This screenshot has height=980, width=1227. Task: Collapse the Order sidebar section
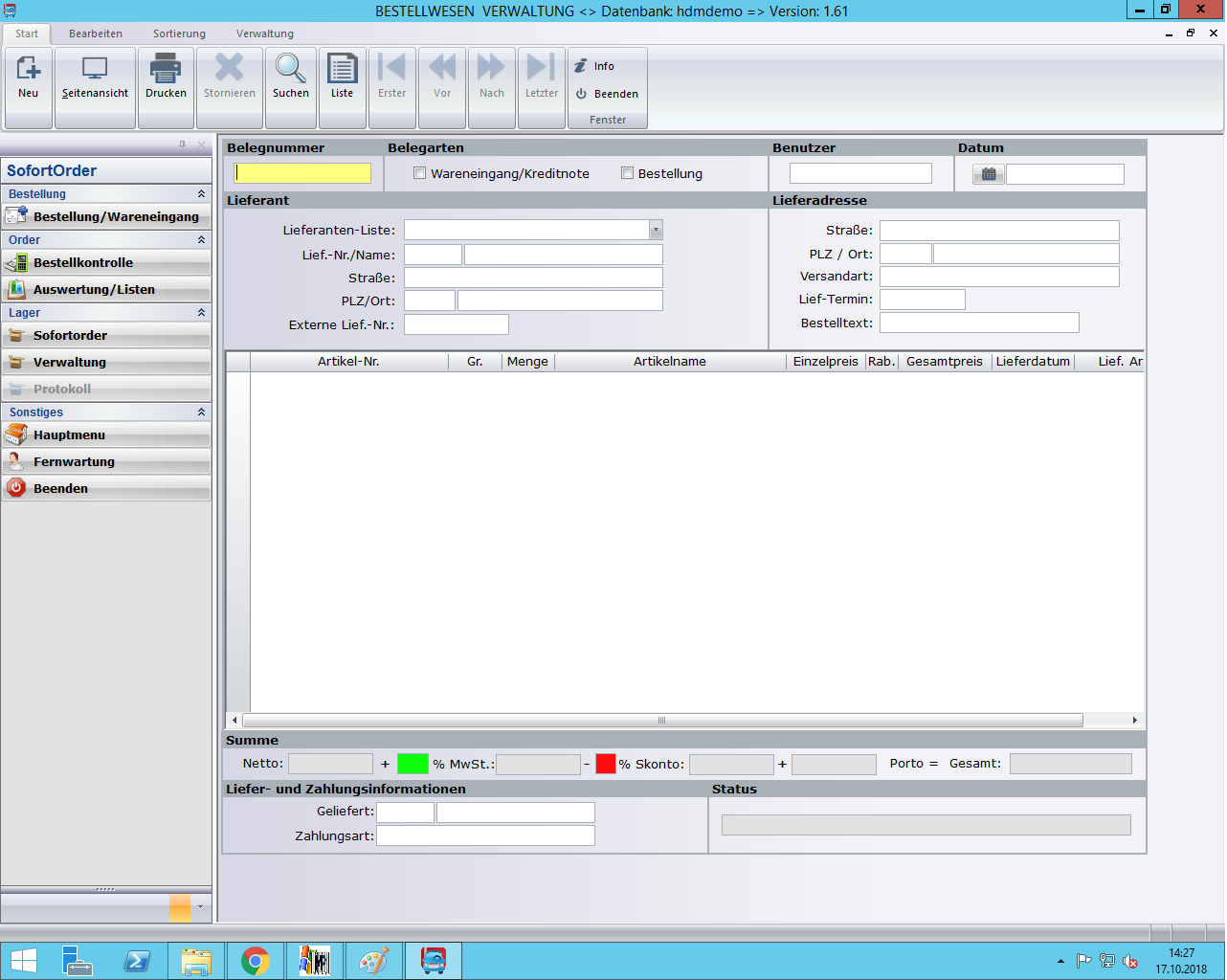[201, 240]
